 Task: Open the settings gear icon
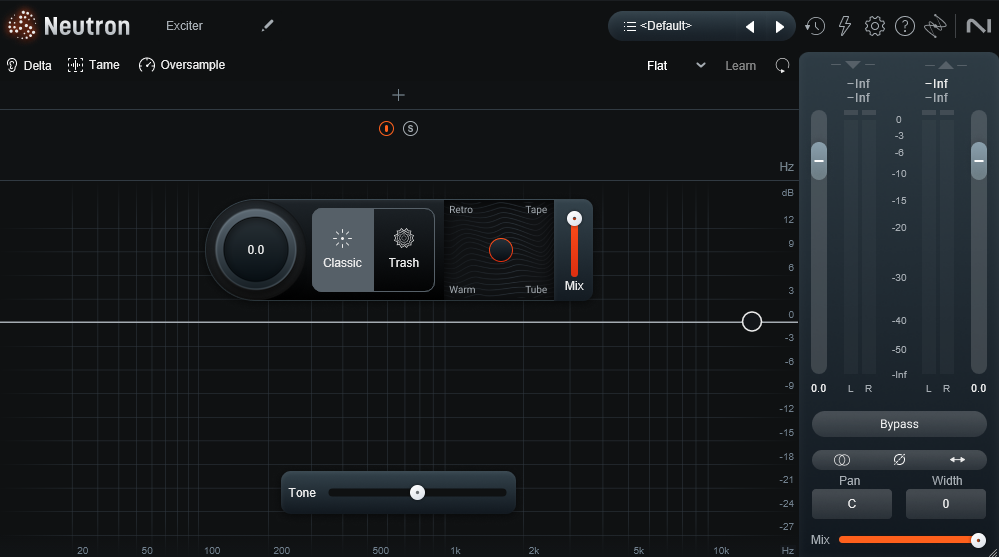click(875, 26)
